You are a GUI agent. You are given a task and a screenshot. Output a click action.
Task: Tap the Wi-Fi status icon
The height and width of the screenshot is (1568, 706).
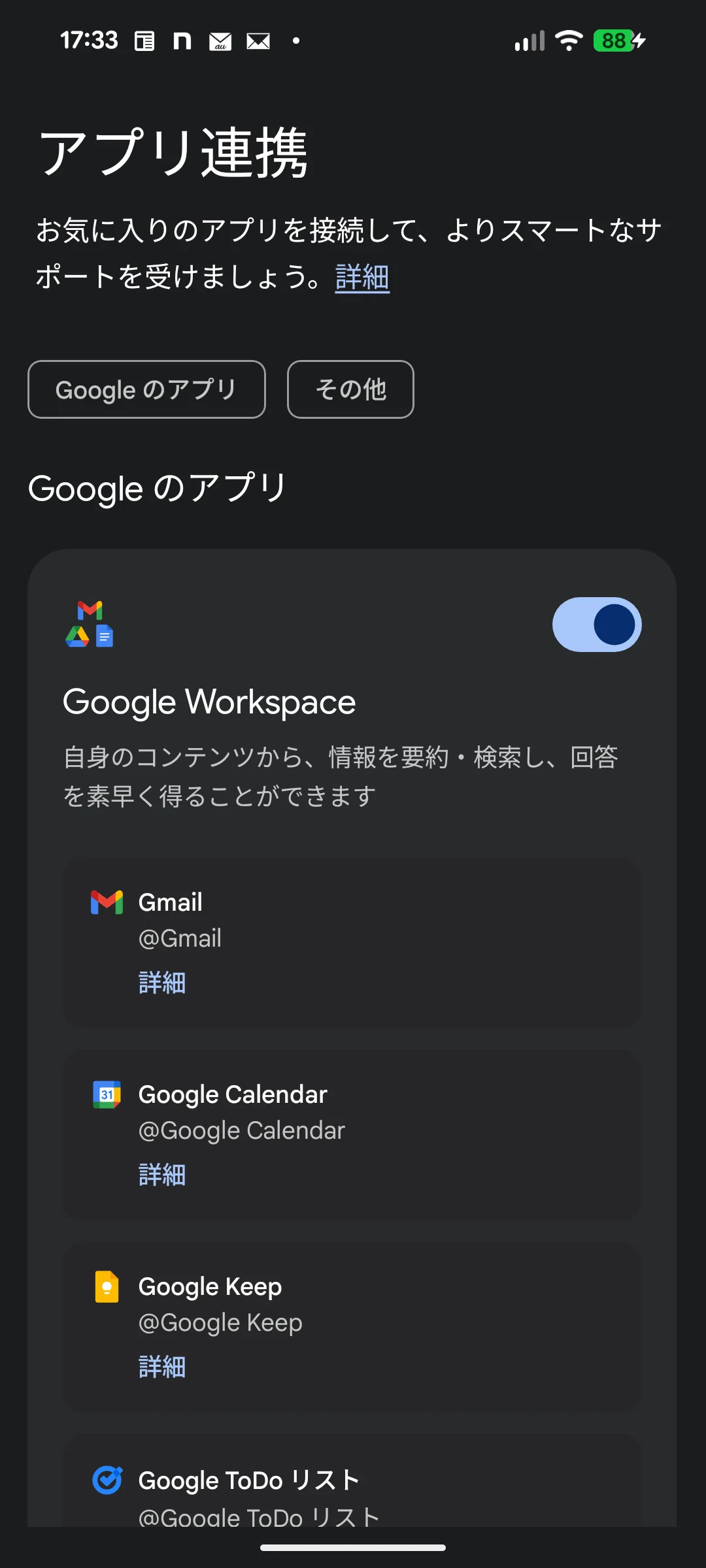coord(569,41)
